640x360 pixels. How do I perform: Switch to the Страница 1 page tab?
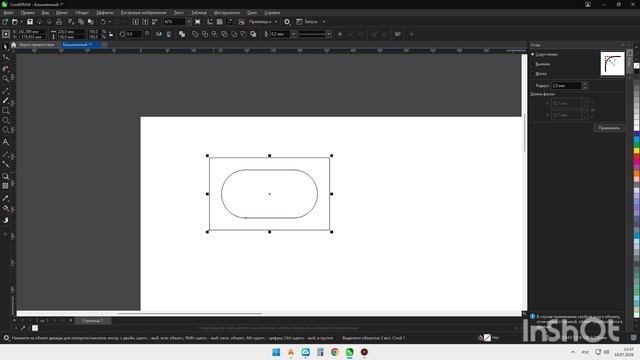(92, 321)
